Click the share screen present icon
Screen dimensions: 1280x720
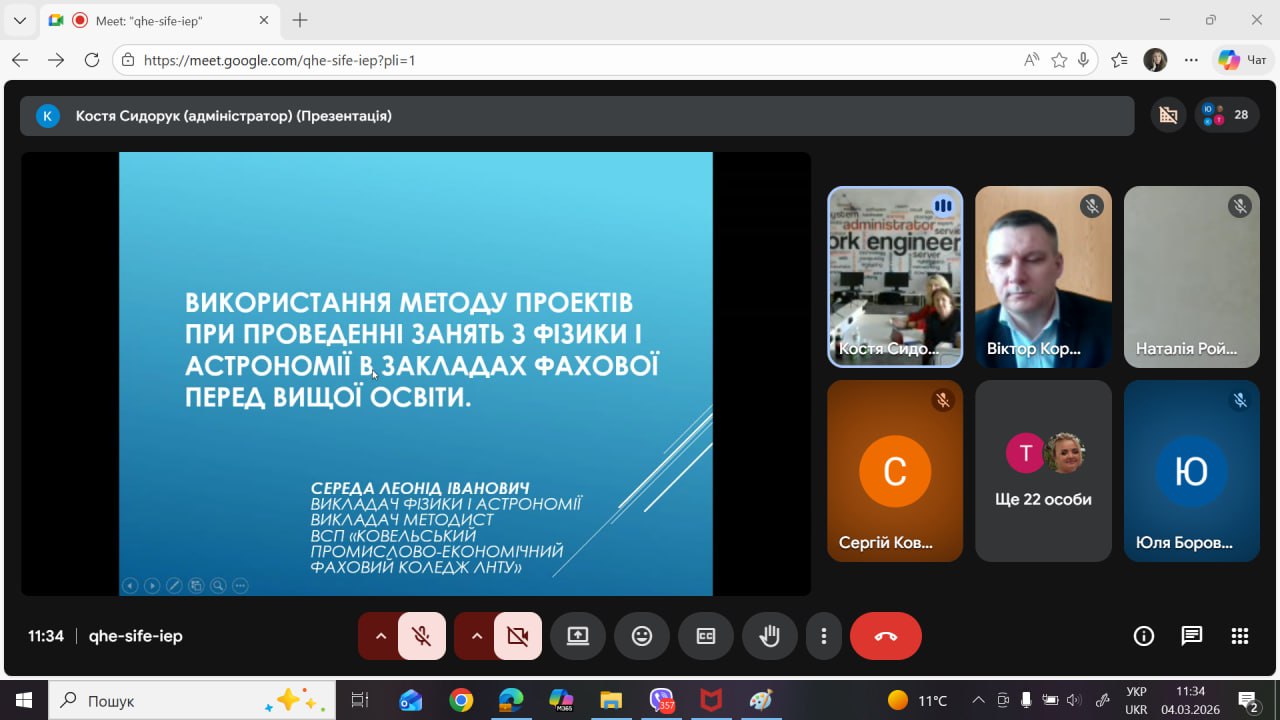(578, 636)
